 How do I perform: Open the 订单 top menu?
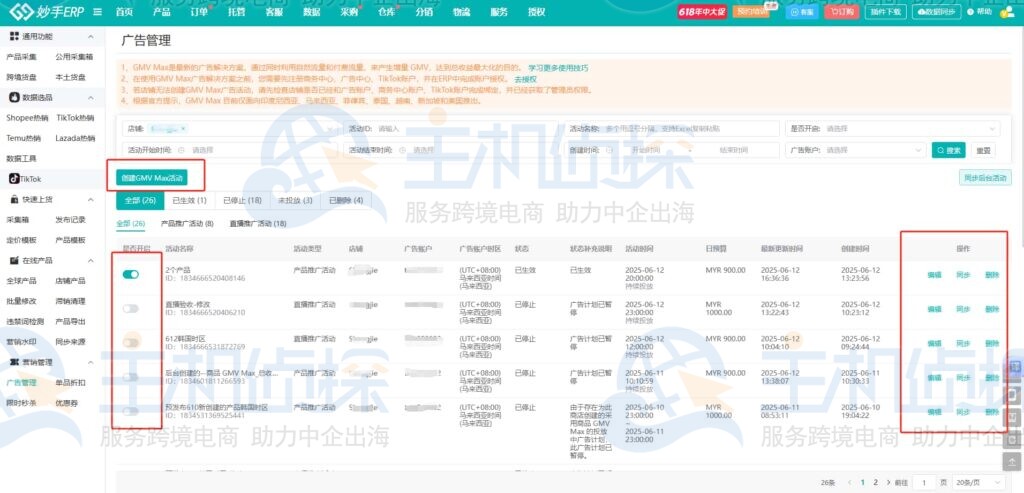(x=199, y=12)
